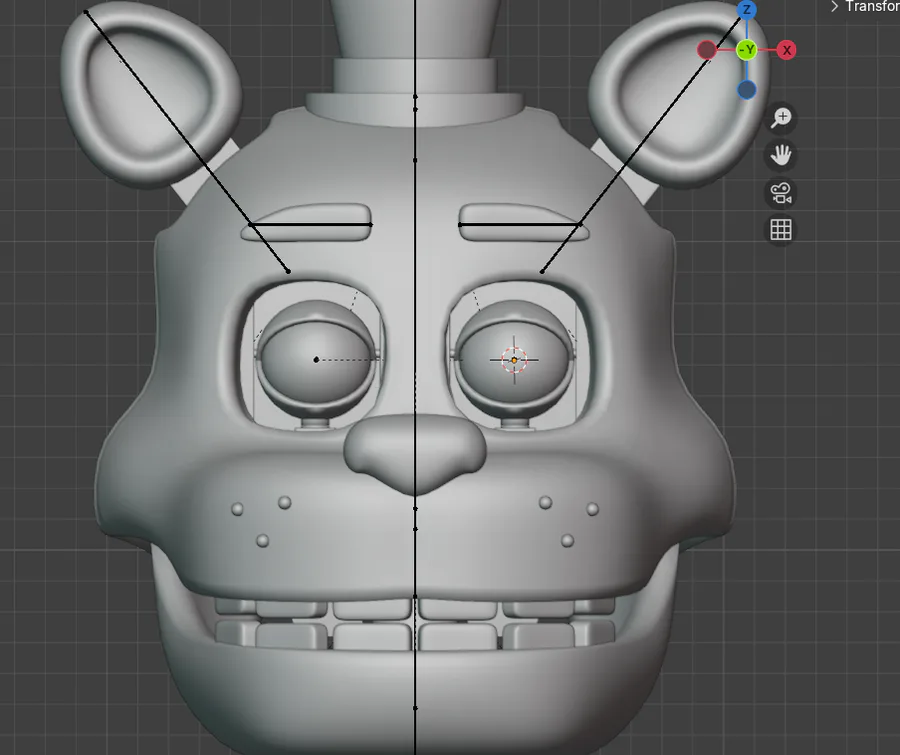Select the bone joint in the left eye
This screenshot has height=755, width=900.
pyautogui.click(x=316, y=360)
